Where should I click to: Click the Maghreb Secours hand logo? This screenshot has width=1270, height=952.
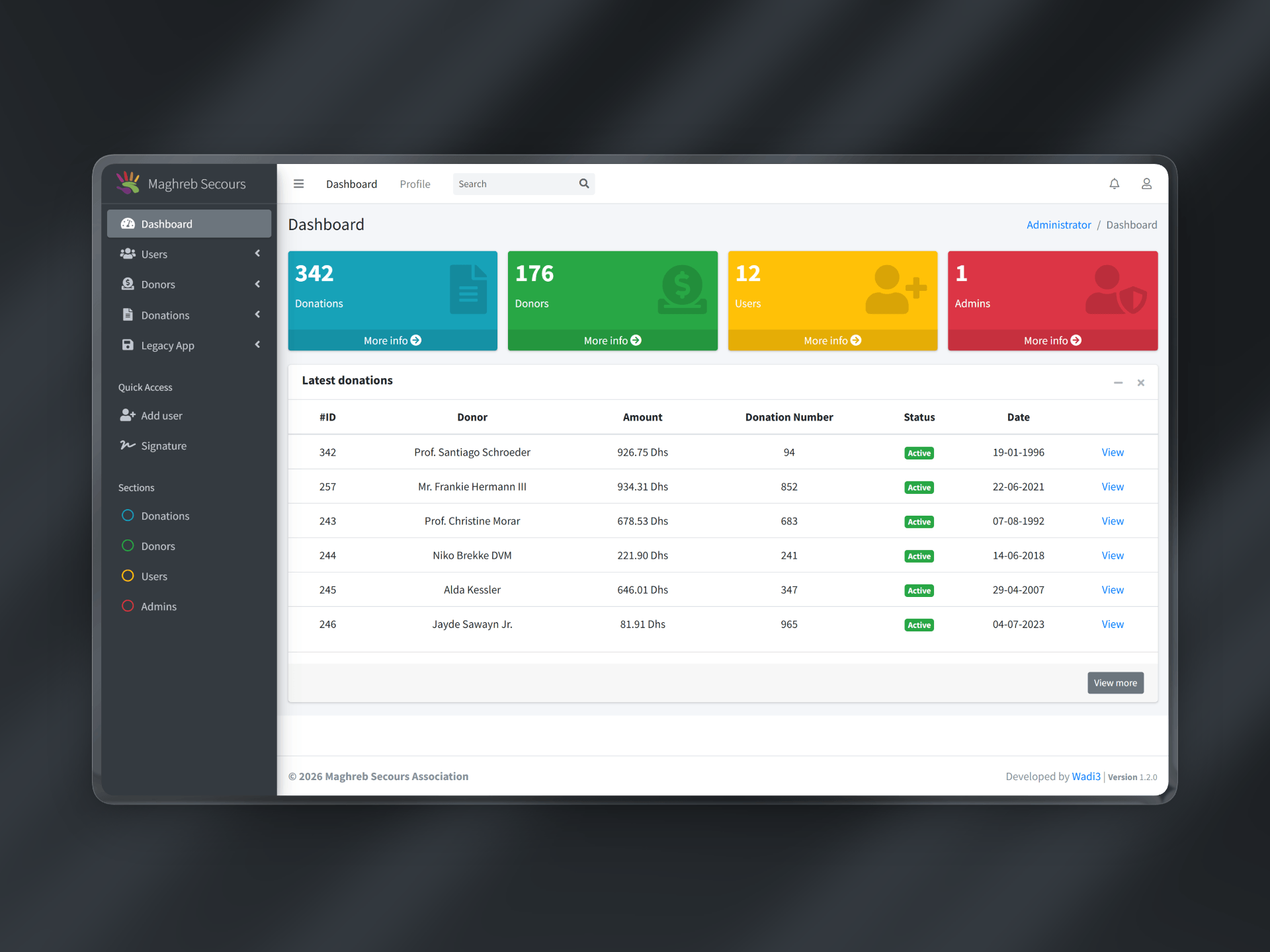point(128,183)
